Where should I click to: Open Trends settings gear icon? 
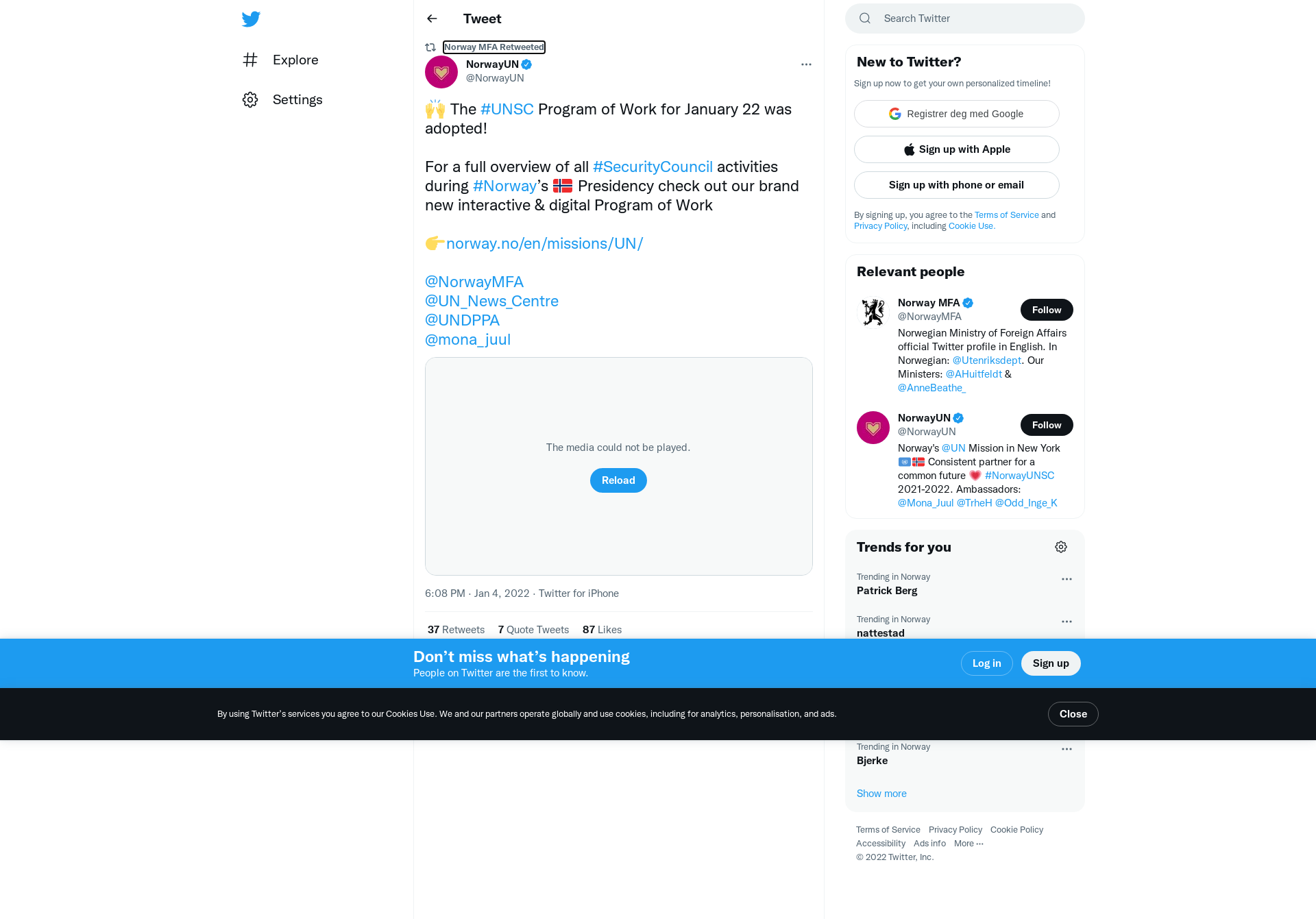click(x=1061, y=547)
